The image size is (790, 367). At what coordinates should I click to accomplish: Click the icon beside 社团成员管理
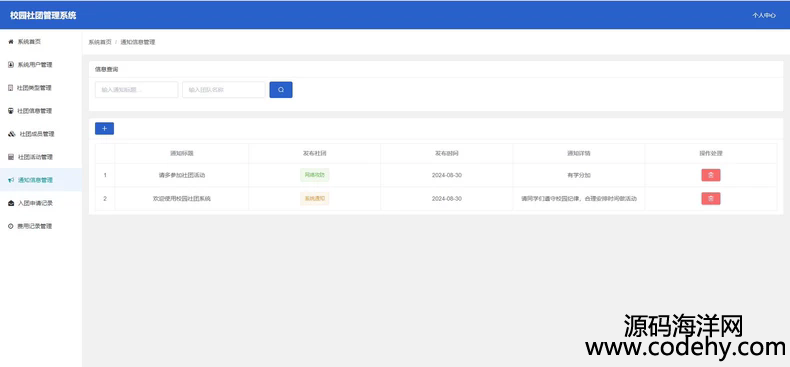tap(12, 134)
